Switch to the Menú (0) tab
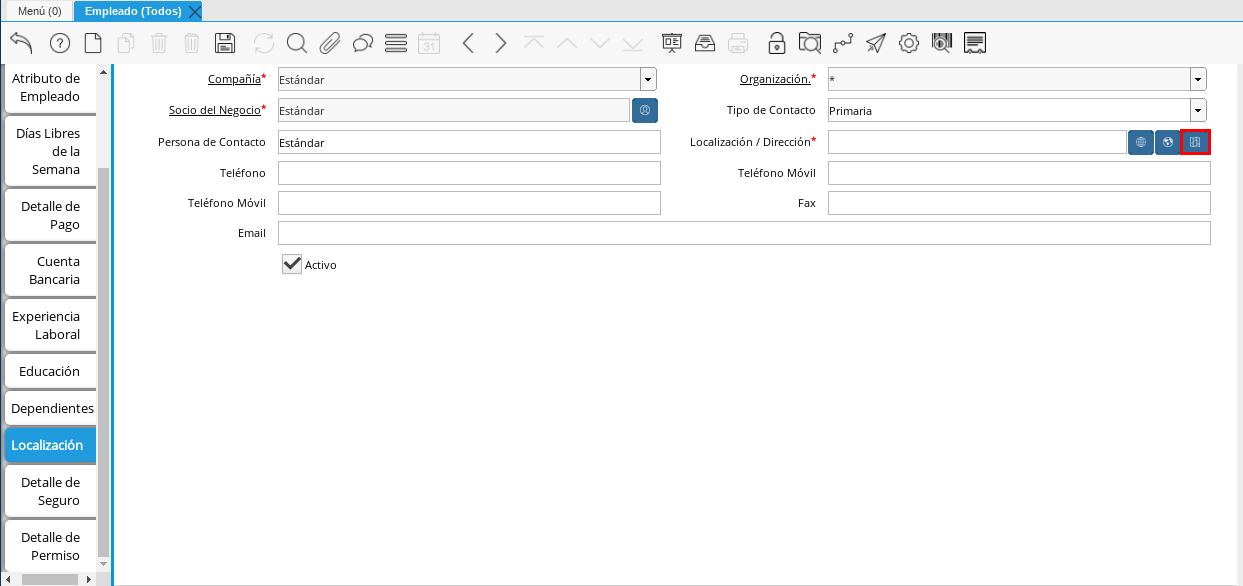This screenshot has width=1243, height=586. pos(40,11)
